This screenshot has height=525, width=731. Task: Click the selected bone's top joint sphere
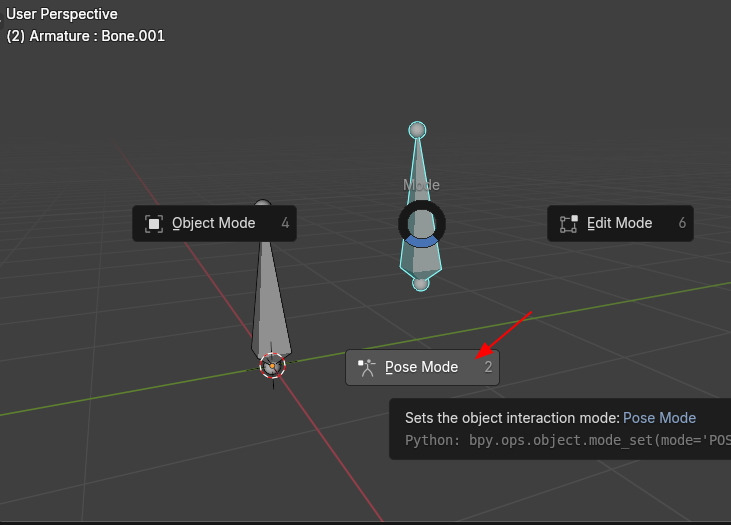[417, 130]
